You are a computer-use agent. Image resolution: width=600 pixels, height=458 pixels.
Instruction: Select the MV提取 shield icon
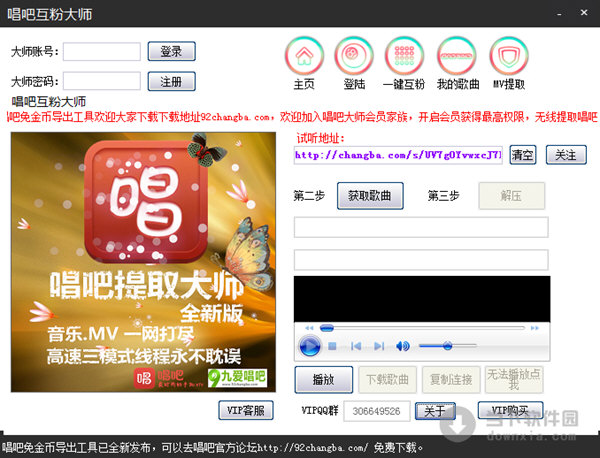(x=509, y=56)
